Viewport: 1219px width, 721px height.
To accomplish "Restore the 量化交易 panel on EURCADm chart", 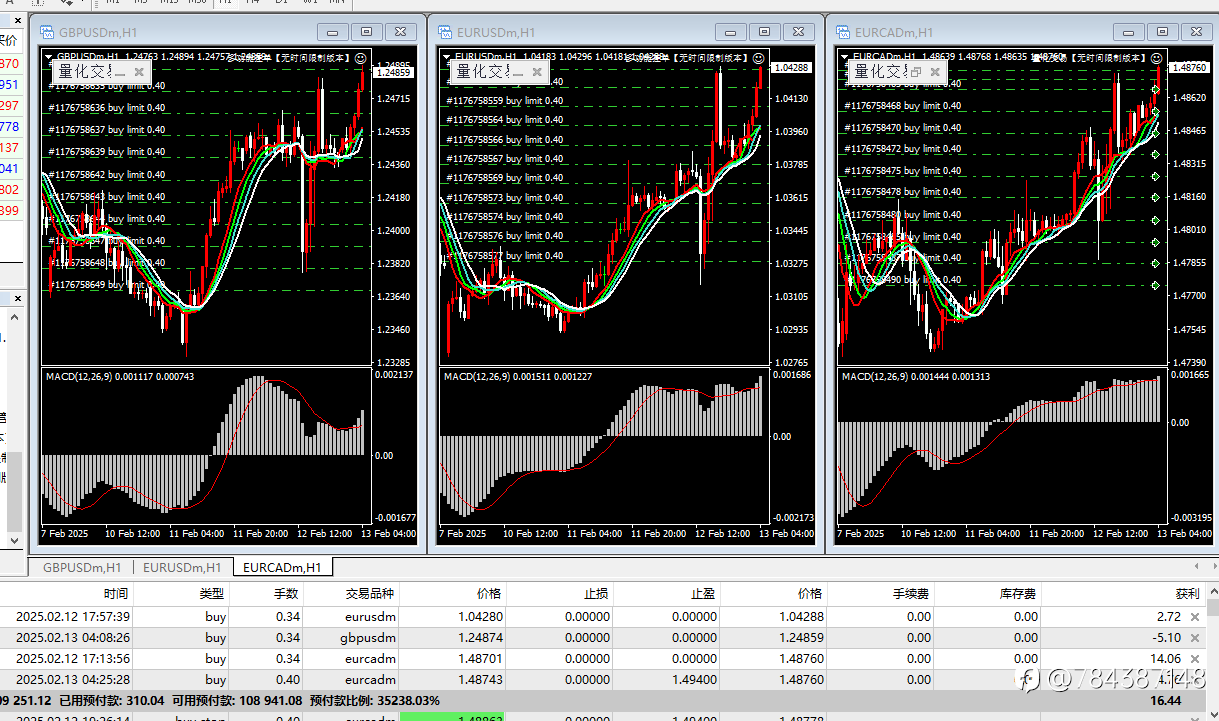I will [915, 72].
